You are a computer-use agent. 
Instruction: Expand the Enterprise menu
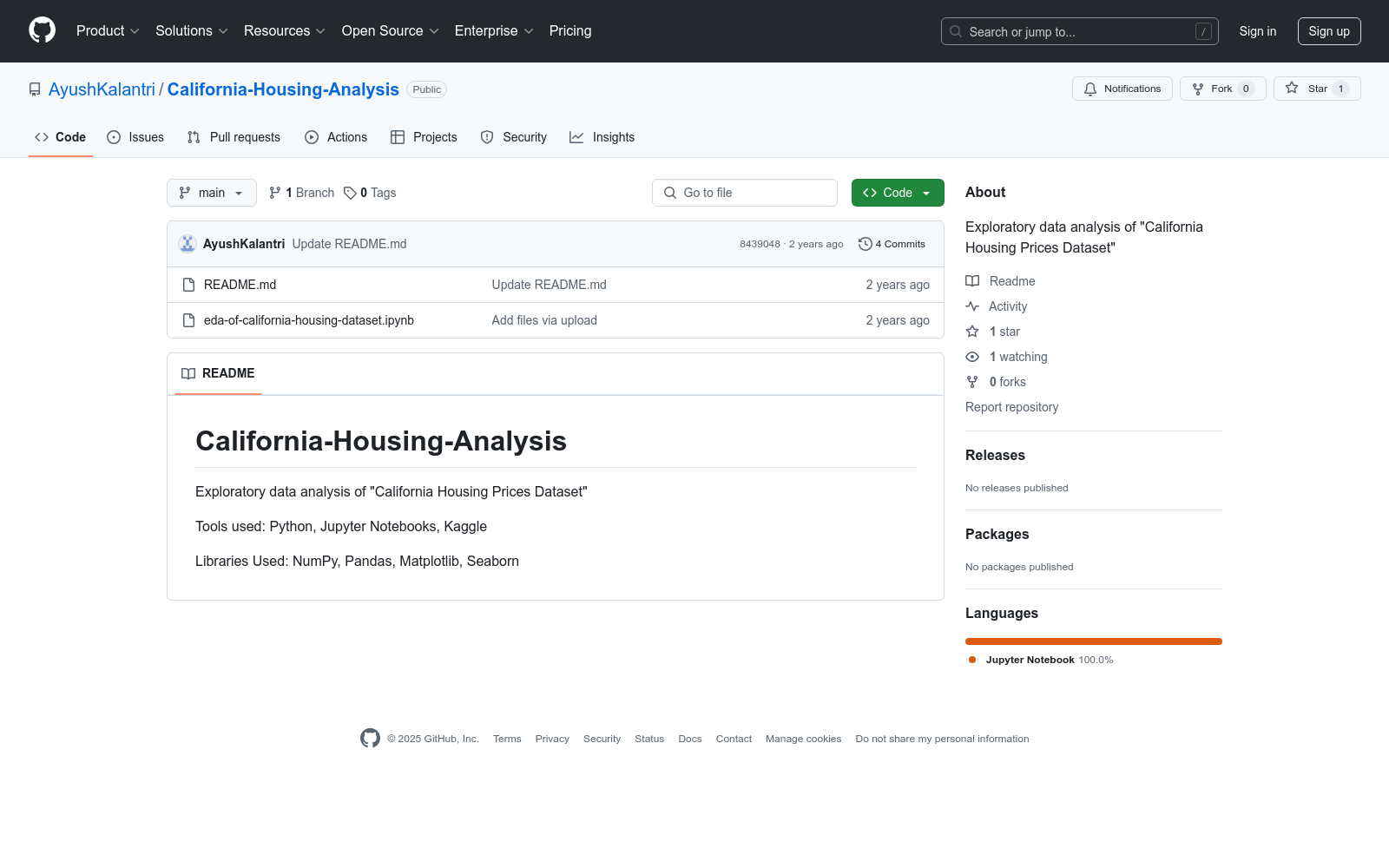click(x=494, y=31)
